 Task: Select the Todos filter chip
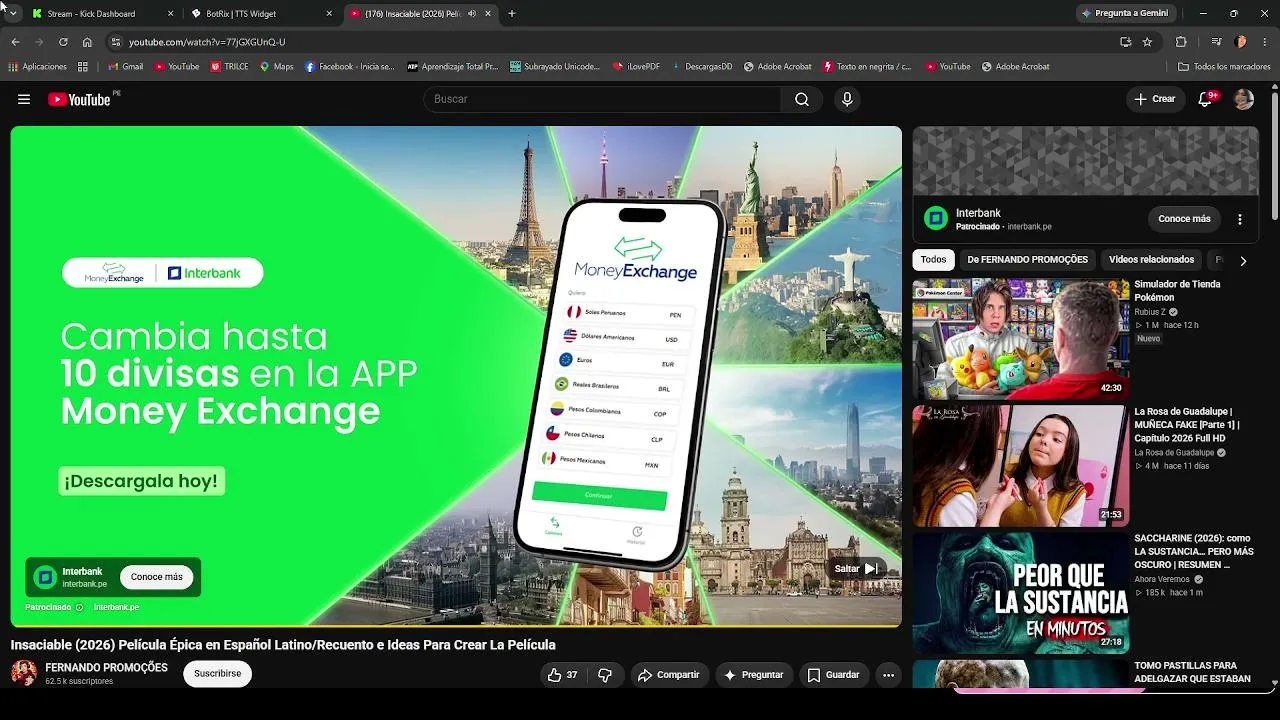[x=933, y=260]
